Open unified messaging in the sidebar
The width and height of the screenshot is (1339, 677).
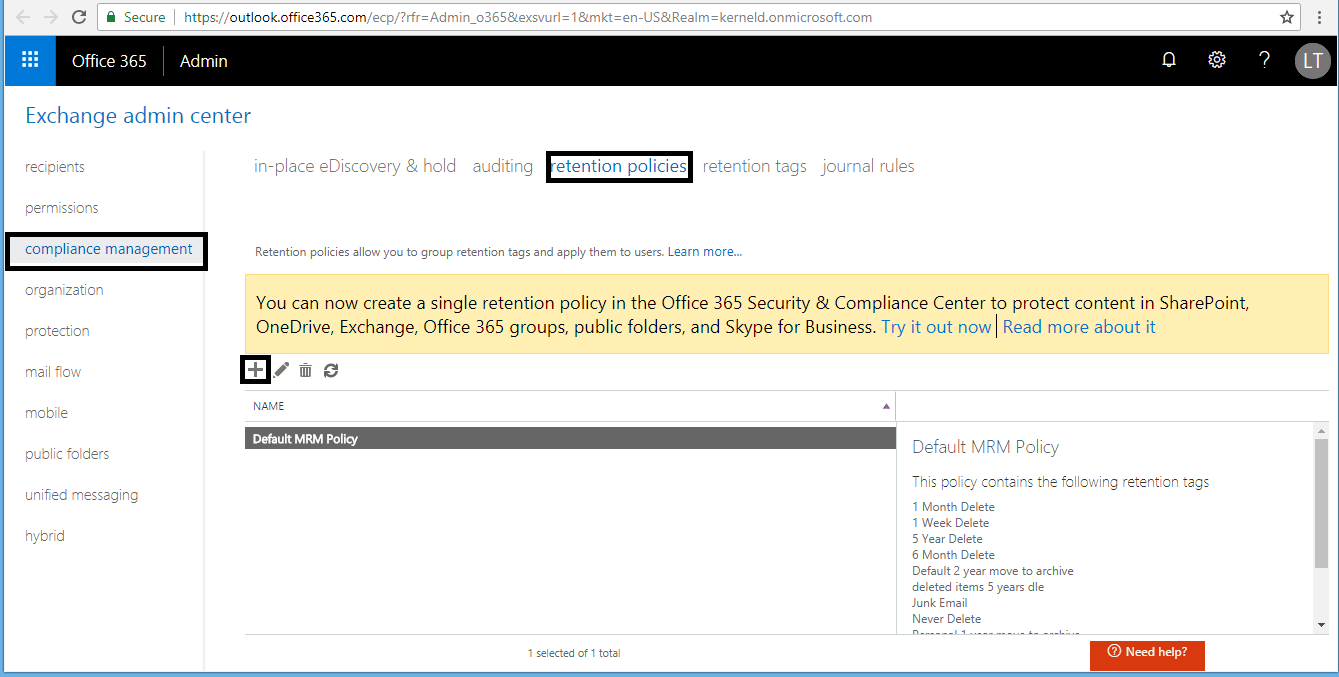coord(82,495)
